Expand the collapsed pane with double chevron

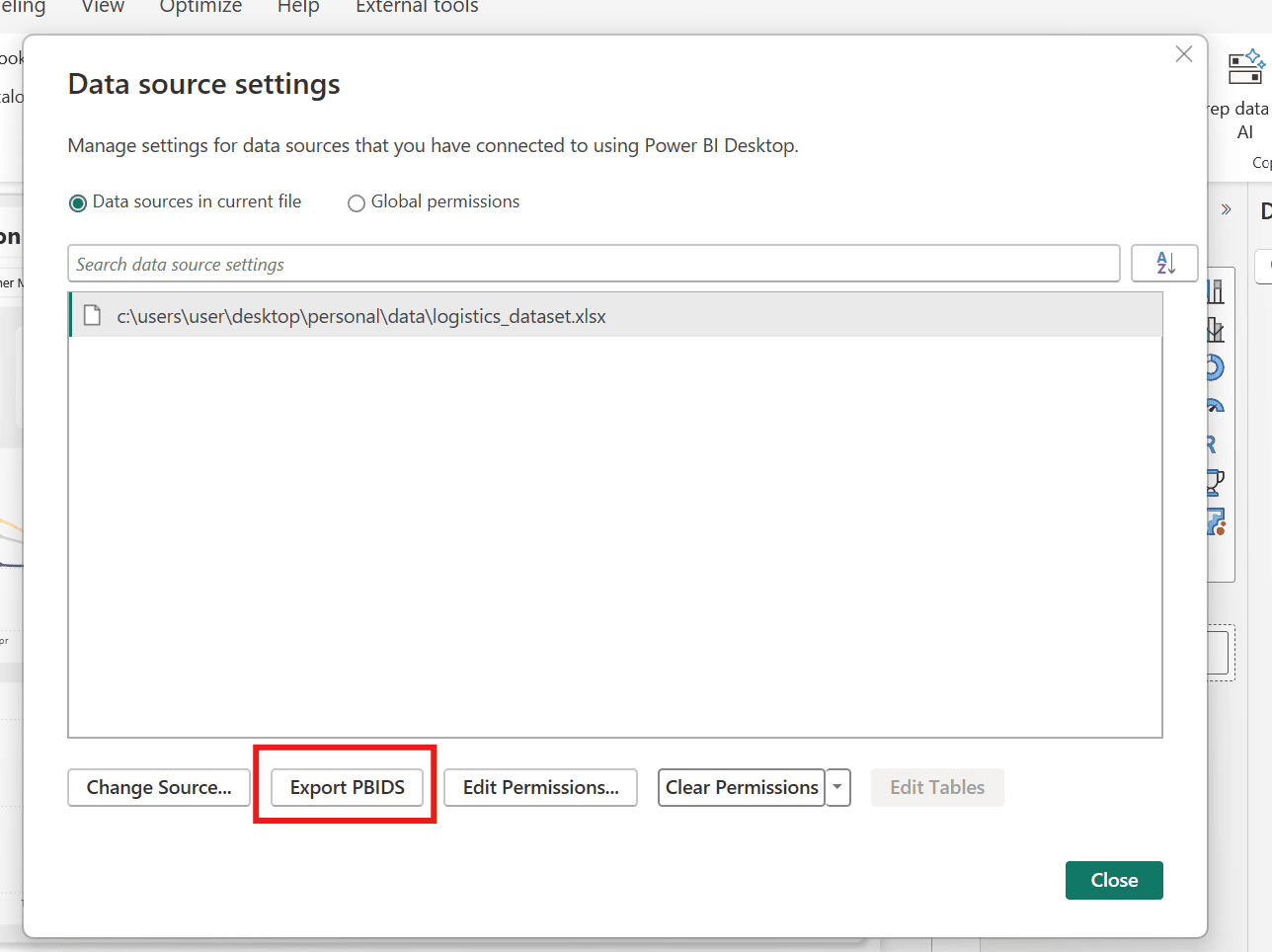[1226, 209]
